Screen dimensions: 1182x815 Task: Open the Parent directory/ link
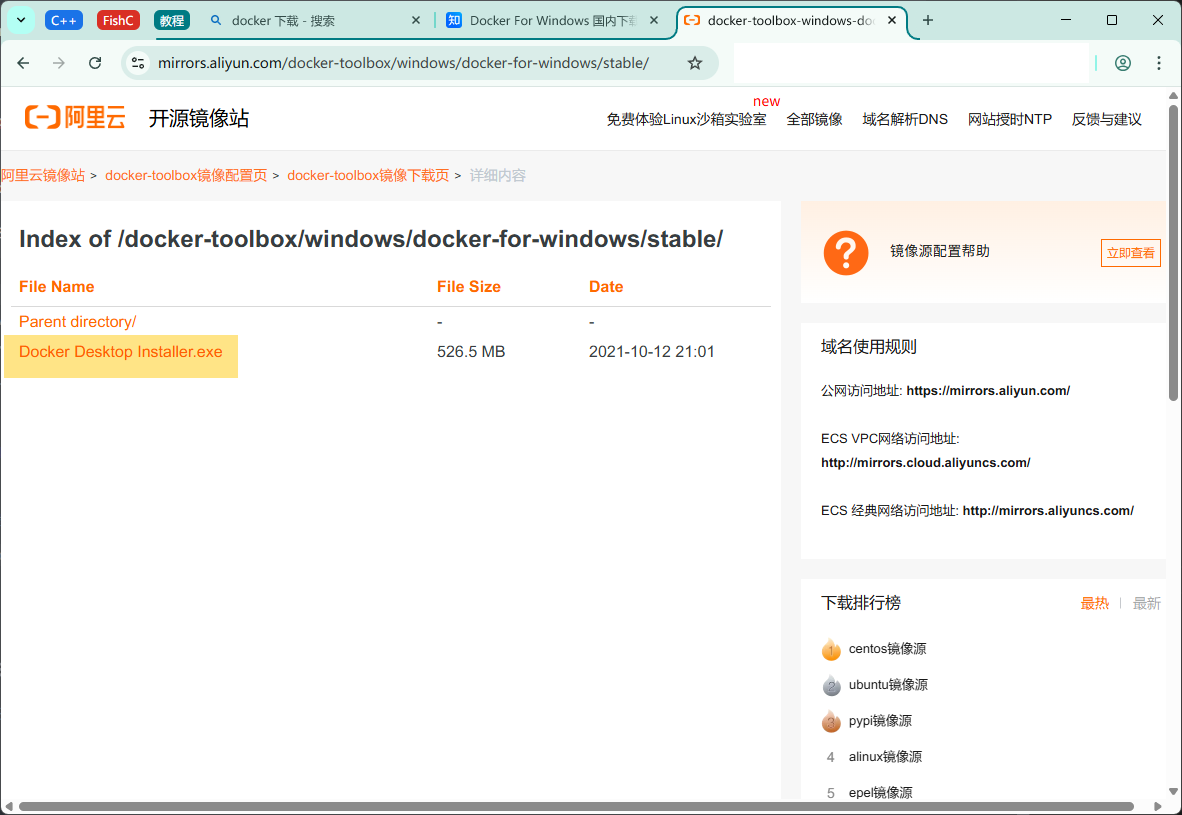[x=78, y=321]
